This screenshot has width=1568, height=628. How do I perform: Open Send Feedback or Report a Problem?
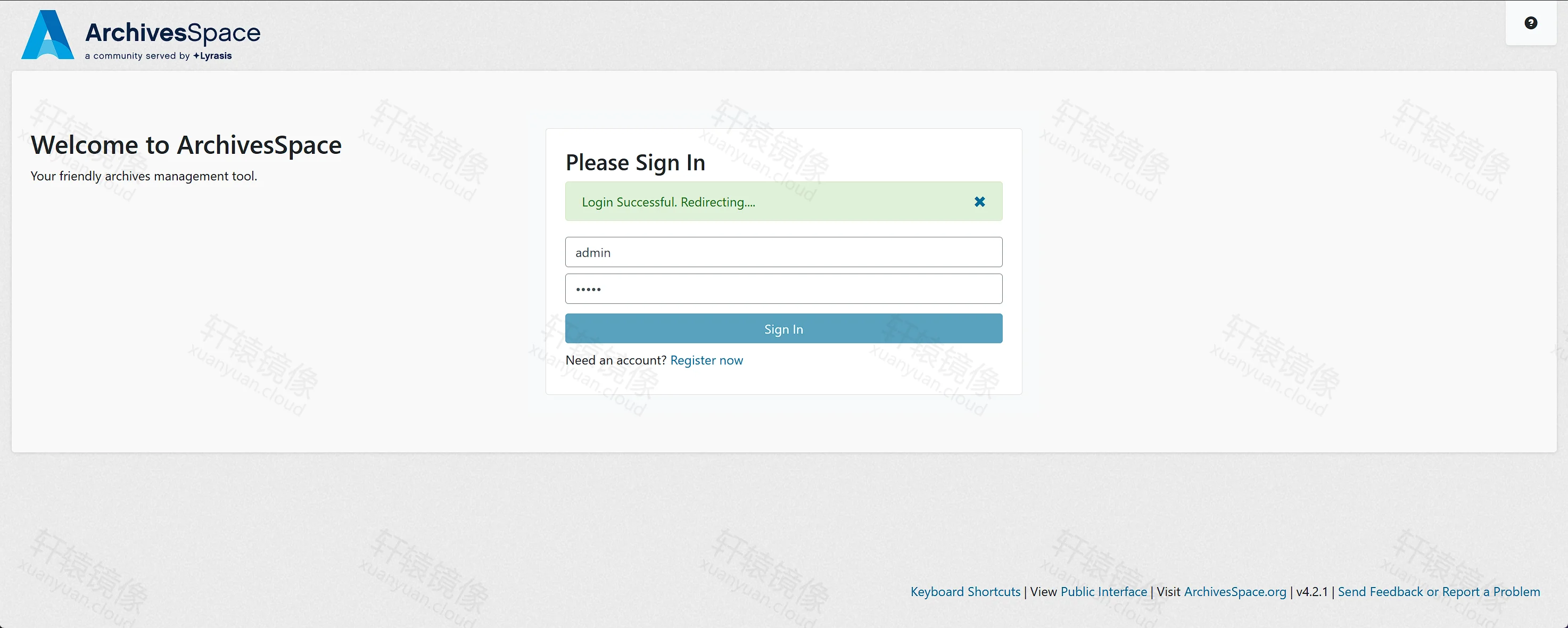pos(1439,591)
